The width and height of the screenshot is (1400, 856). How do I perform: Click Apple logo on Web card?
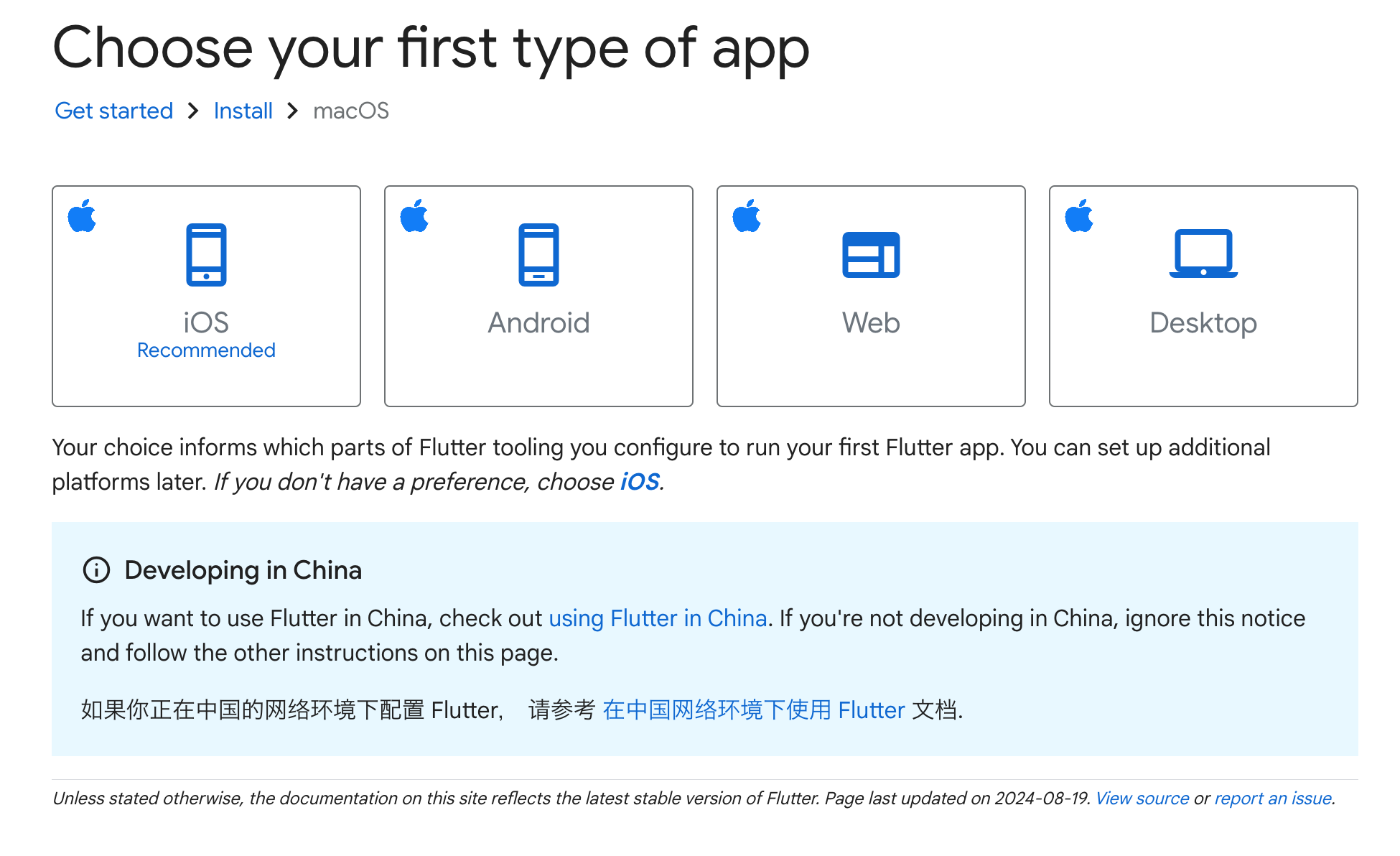pyautogui.click(x=747, y=216)
